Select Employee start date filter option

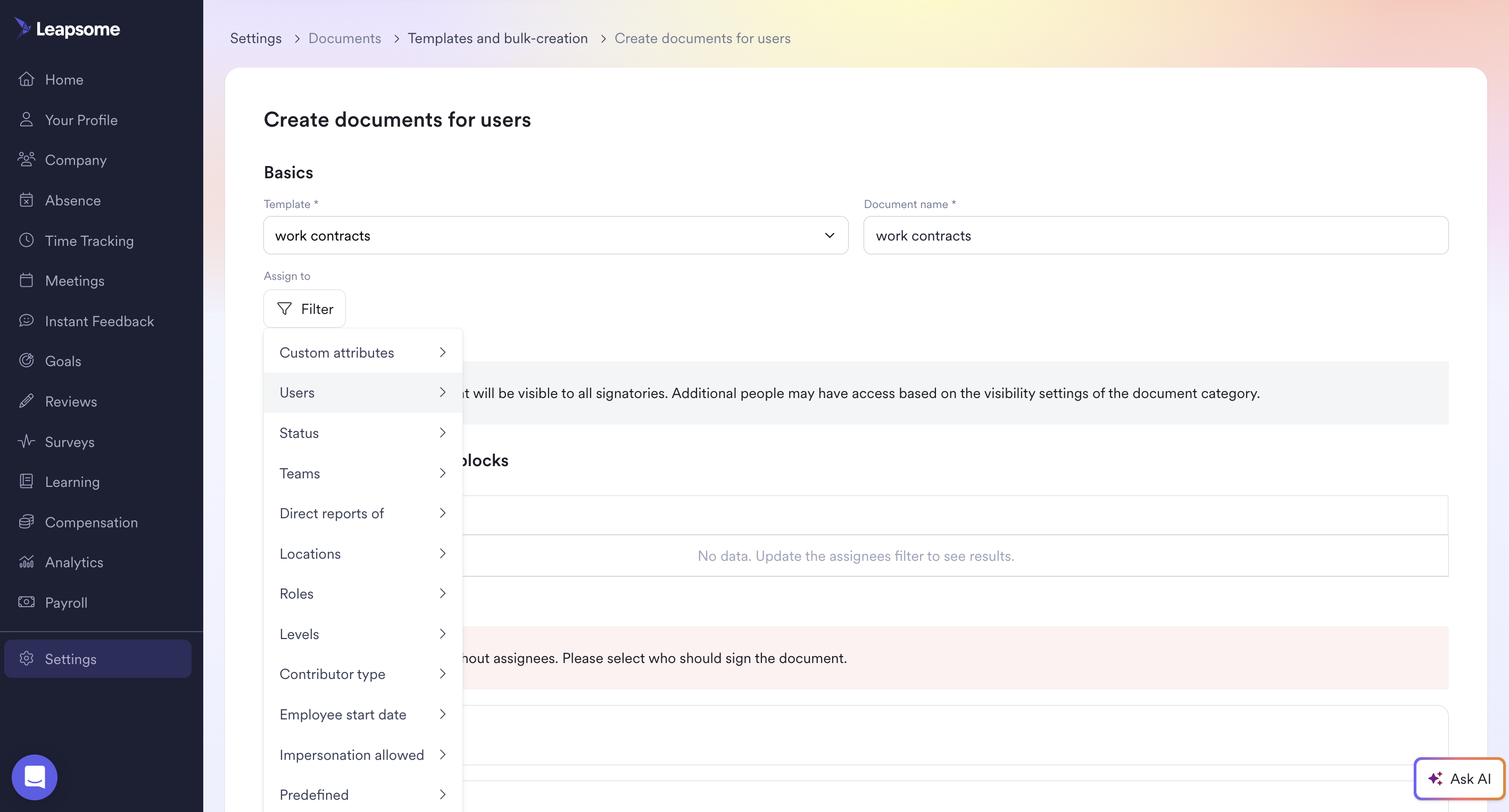363,714
